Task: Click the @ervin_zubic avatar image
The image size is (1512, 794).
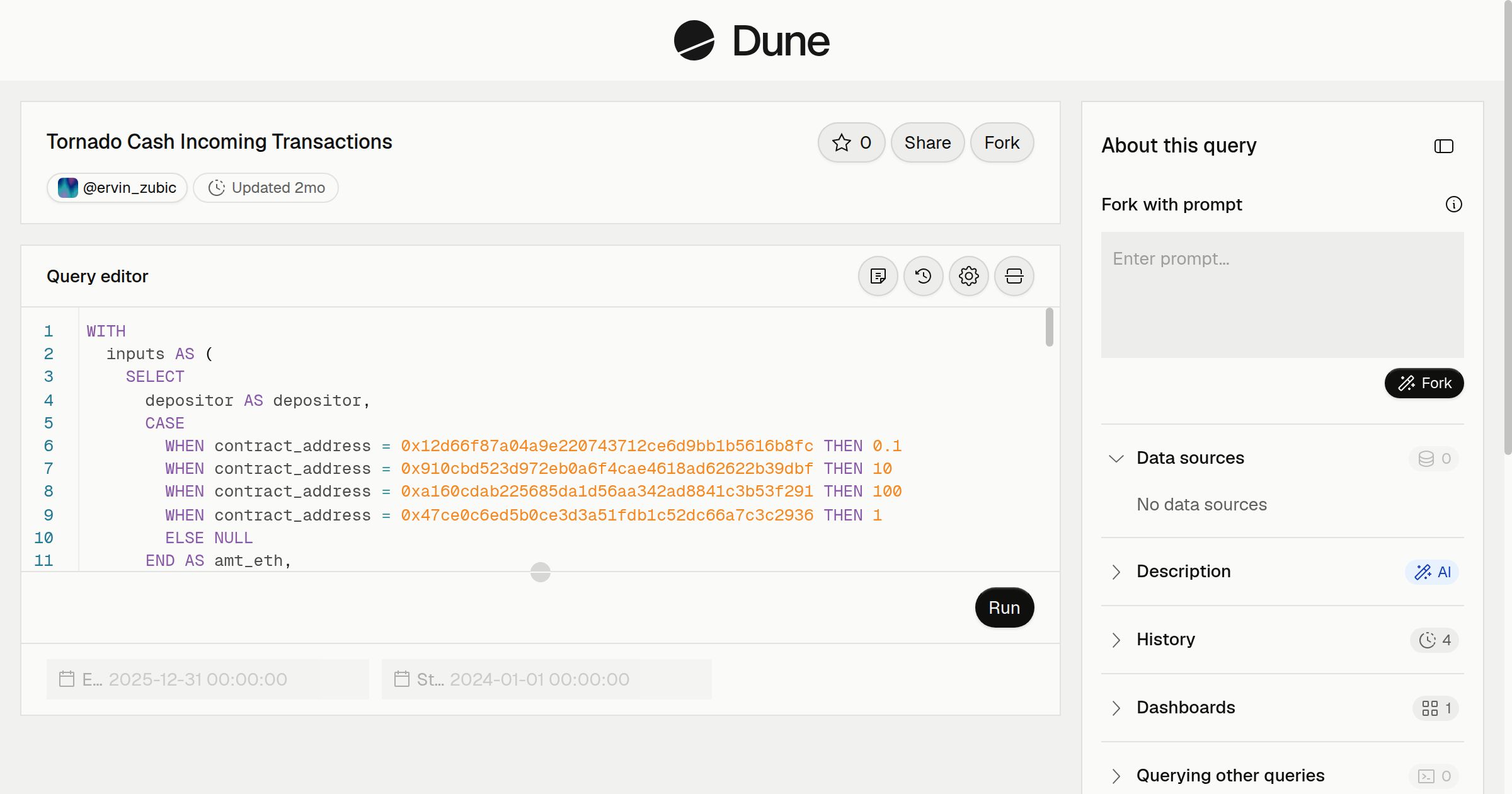Action: 67,188
